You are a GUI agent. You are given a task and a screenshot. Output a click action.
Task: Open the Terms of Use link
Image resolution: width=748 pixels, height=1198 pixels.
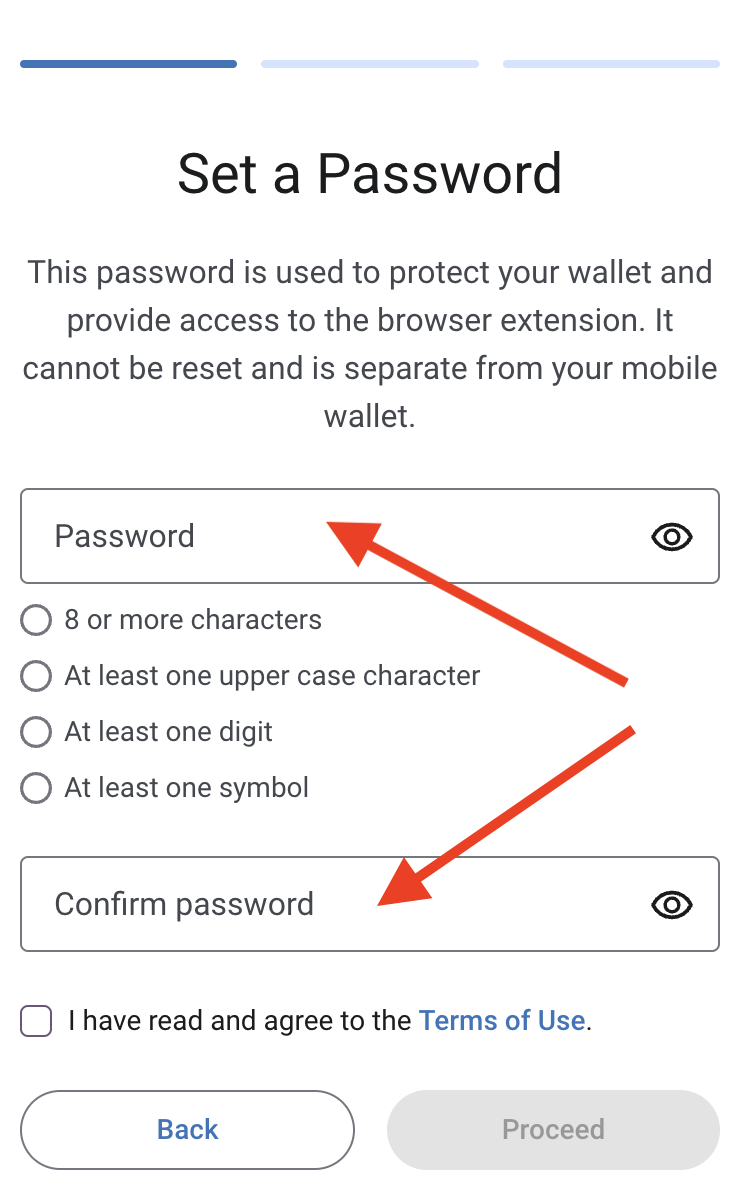[x=501, y=1020]
